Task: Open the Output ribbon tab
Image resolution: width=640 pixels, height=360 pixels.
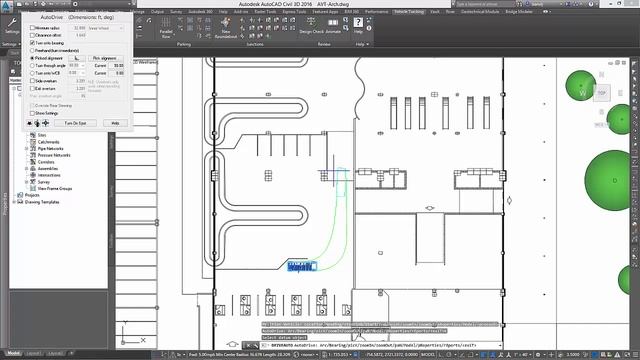Action: click(157, 12)
